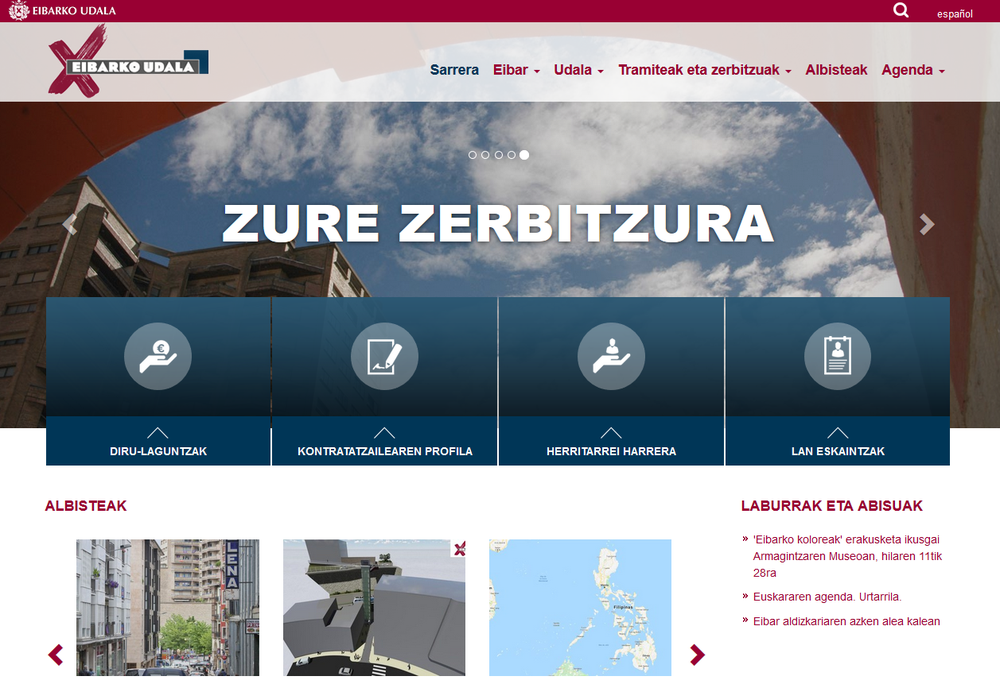Expand the Eibar menu dropdown
The width and height of the screenshot is (1000, 684).
pos(517,70)
